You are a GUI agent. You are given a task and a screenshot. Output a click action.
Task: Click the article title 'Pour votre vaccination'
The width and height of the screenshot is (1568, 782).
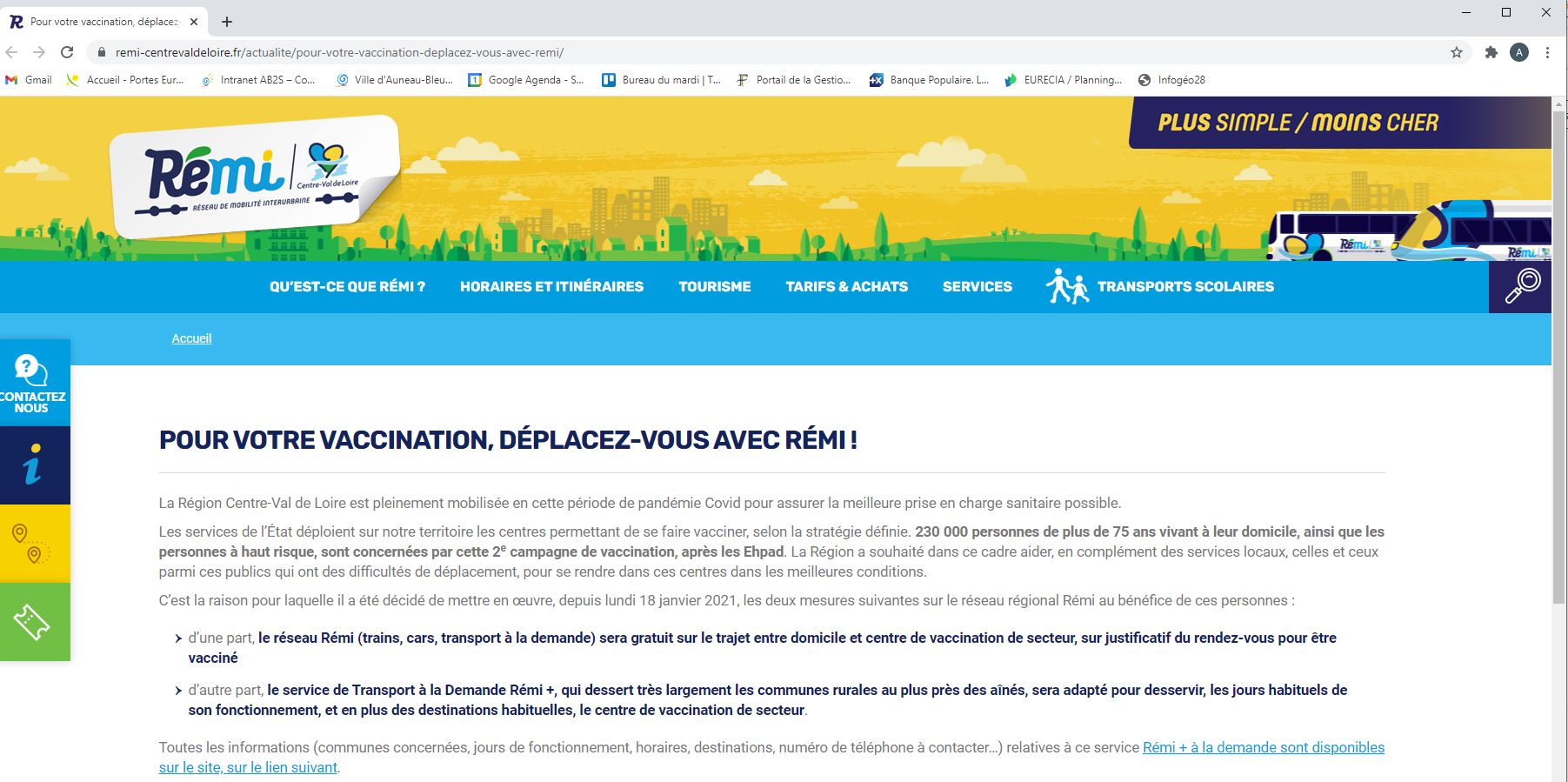coord(508,440)
